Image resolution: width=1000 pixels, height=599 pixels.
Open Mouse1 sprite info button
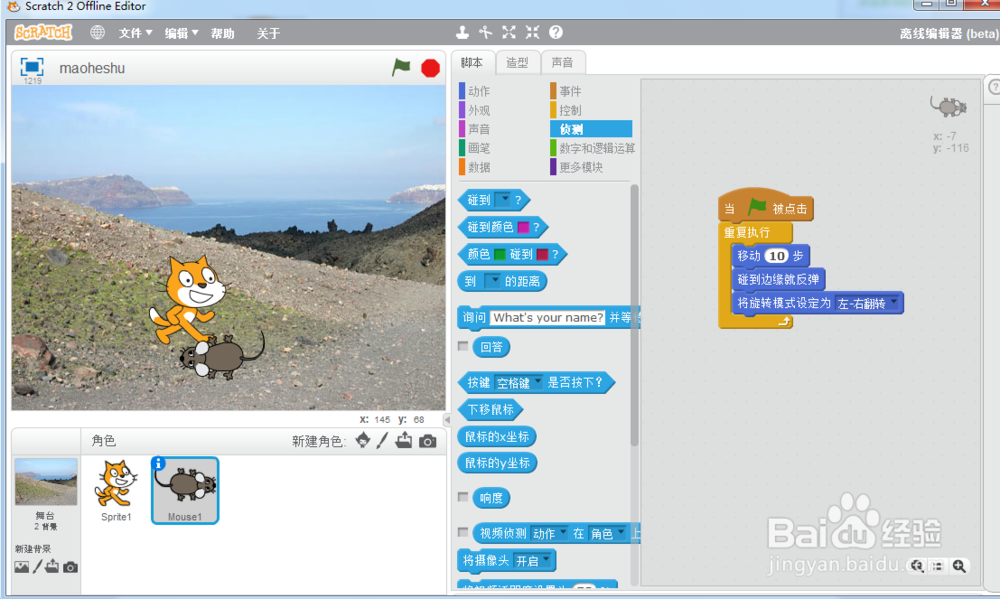(x=159, y=464)
